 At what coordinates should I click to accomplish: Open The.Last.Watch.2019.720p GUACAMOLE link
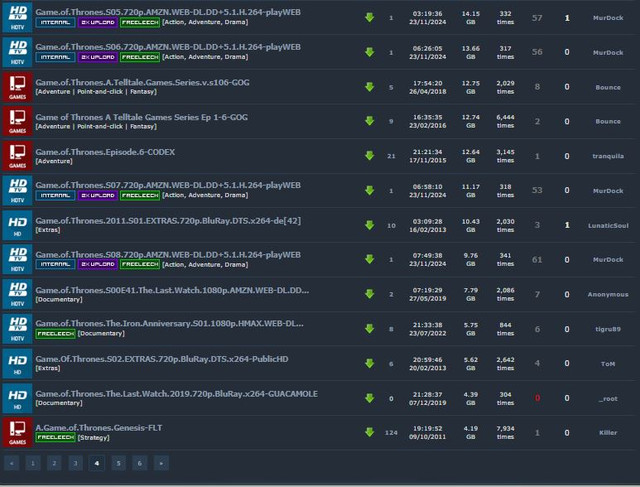pyautogui.click(x=176, y=394)
